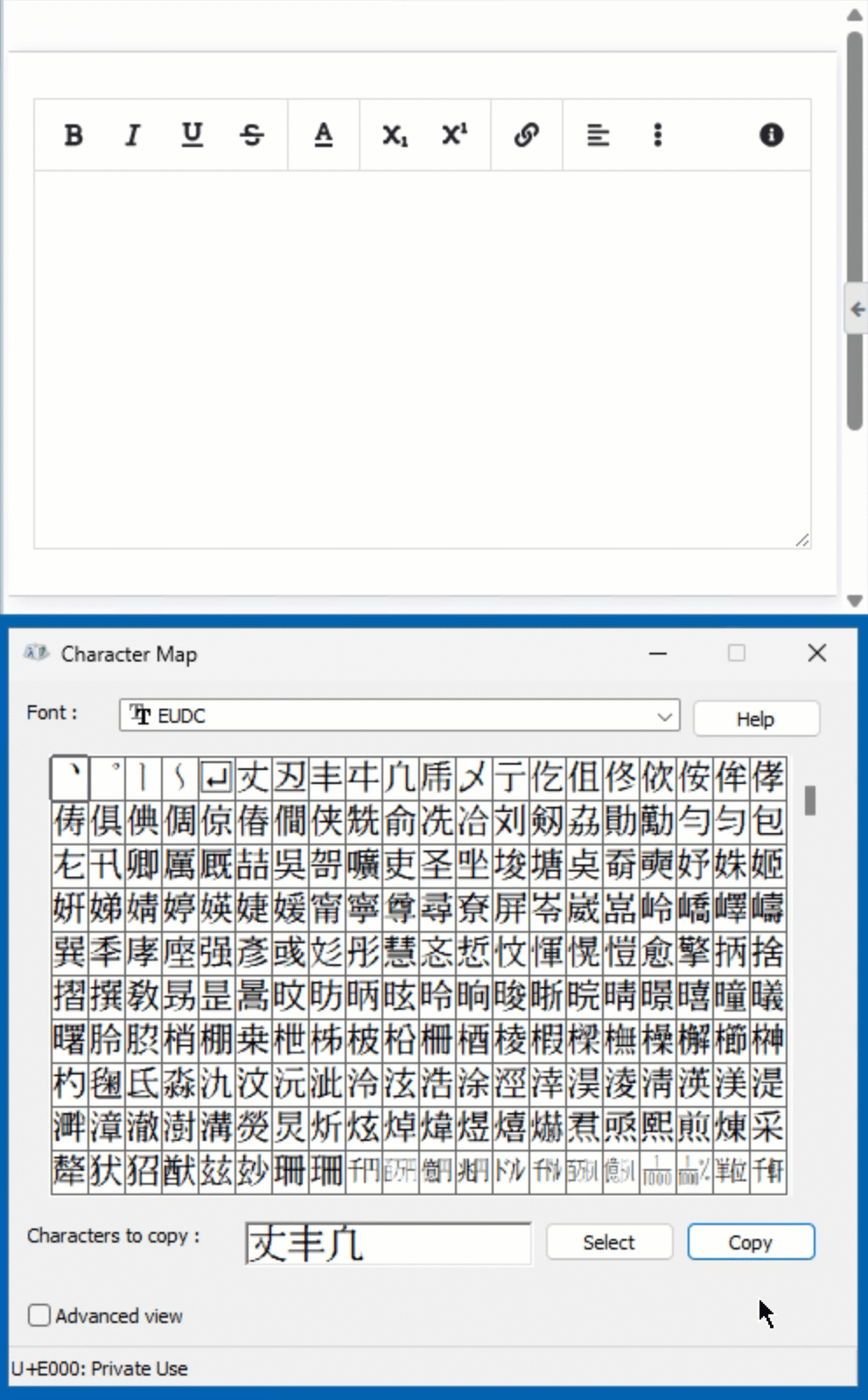
Task: Select the 清 character in the grid
Action: coord(657,1084)
